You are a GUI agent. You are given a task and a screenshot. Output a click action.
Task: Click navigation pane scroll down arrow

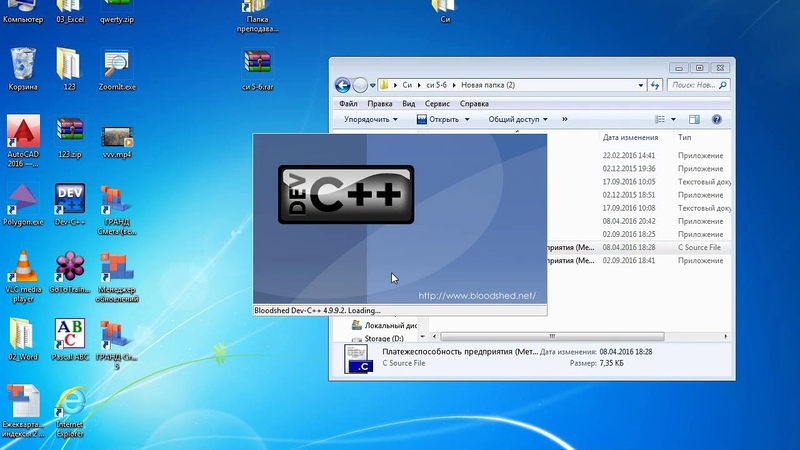coord(422,336)
